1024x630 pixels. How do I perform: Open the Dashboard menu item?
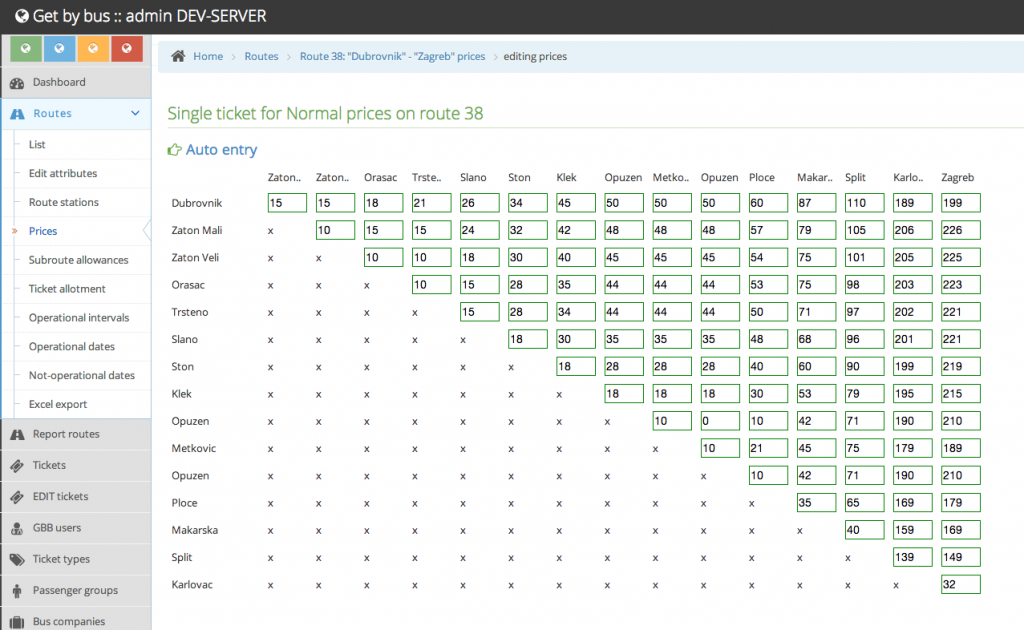pos(76,82)
